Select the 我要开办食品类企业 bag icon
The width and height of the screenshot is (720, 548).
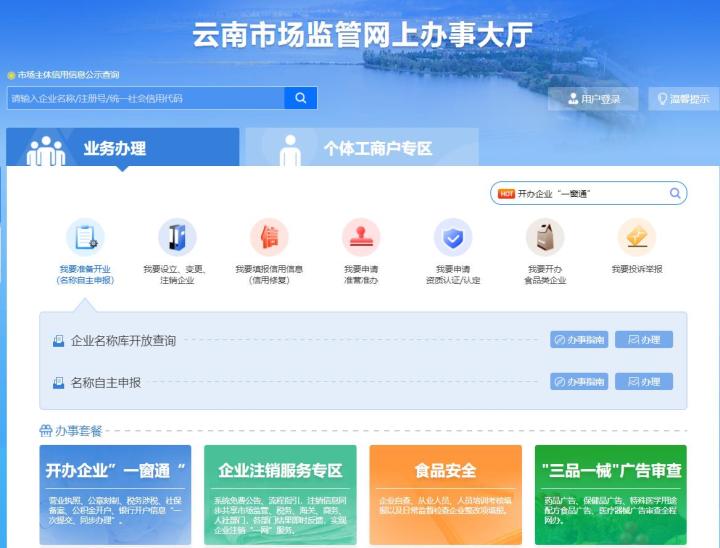coord(545,237)
